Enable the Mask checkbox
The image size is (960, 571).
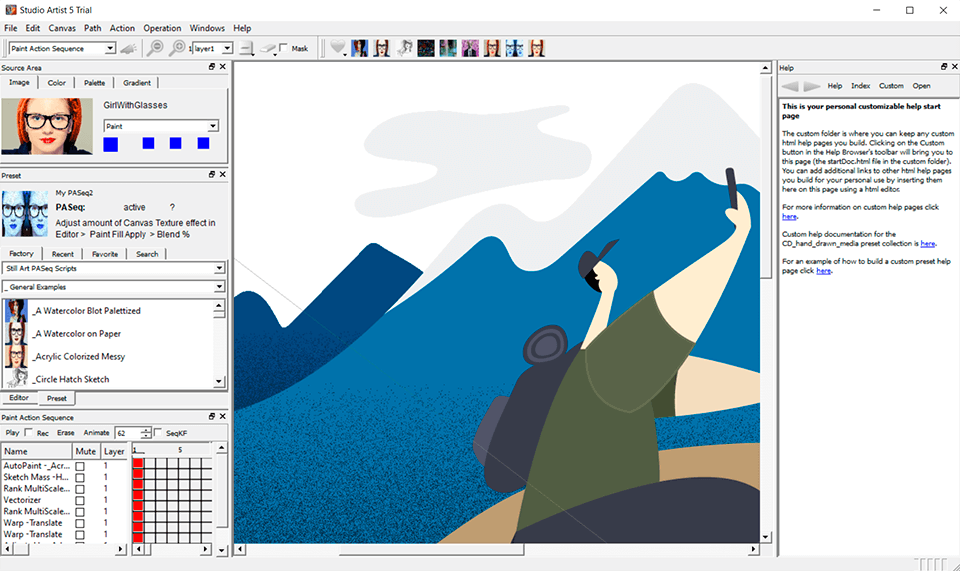[x=283, y=48]
